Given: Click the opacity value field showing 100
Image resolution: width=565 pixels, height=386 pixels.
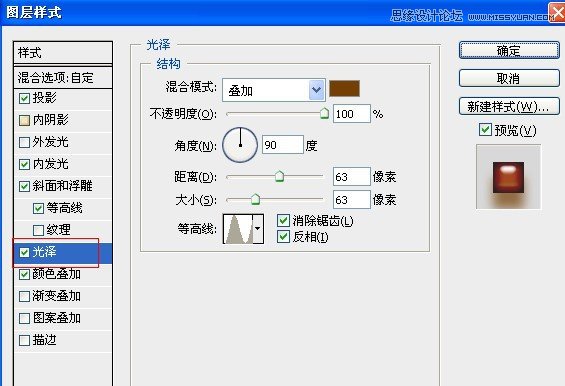Looking at the screenshot, I should (352, 114).
